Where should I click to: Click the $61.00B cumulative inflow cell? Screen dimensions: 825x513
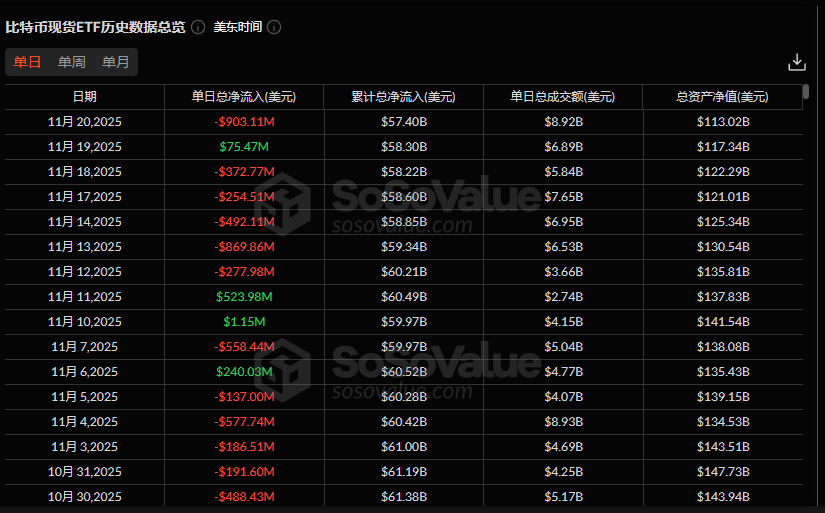(404, 447)
